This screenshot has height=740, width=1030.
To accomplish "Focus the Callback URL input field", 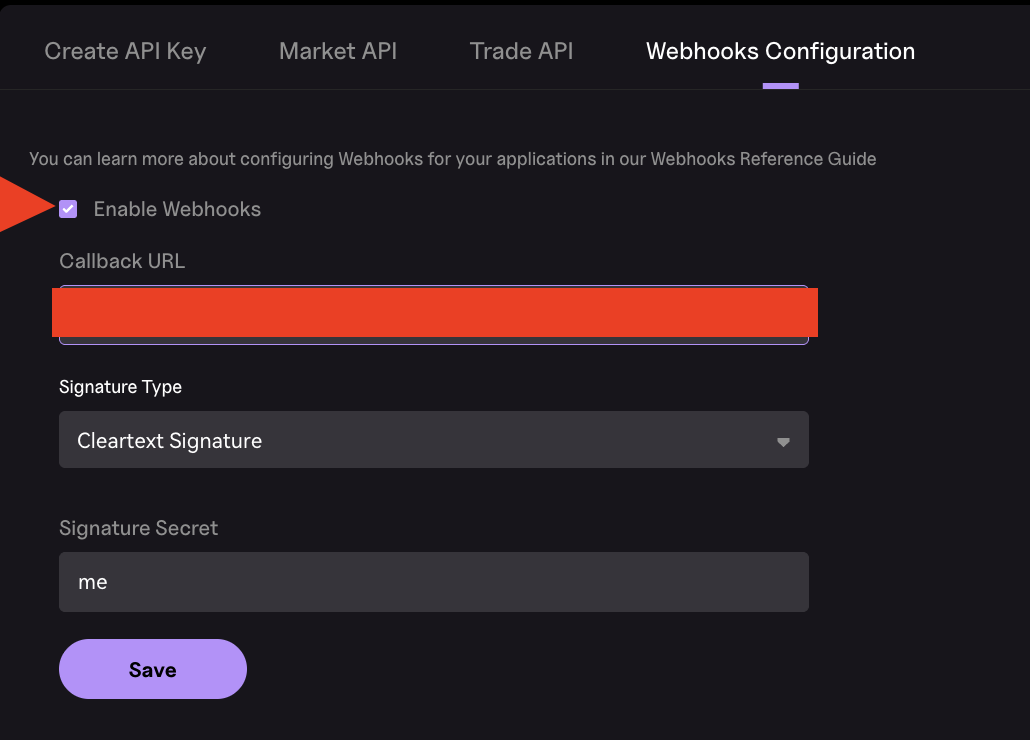I will (434, 315).
